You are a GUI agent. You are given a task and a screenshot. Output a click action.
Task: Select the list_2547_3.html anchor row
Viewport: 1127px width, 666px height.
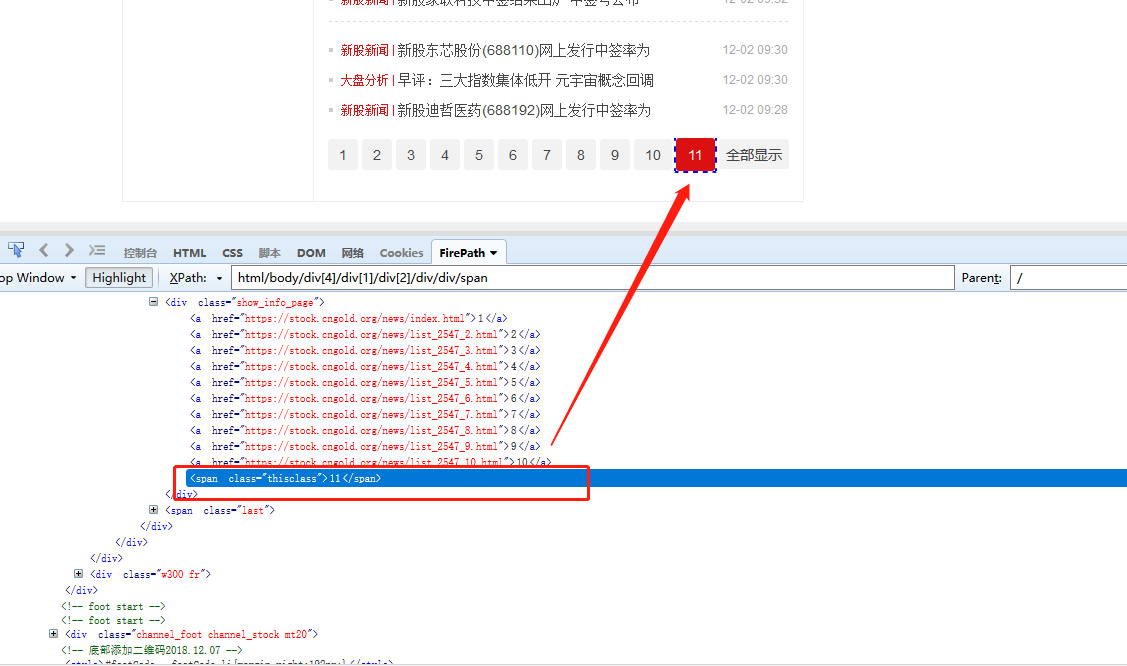[365, 351]
